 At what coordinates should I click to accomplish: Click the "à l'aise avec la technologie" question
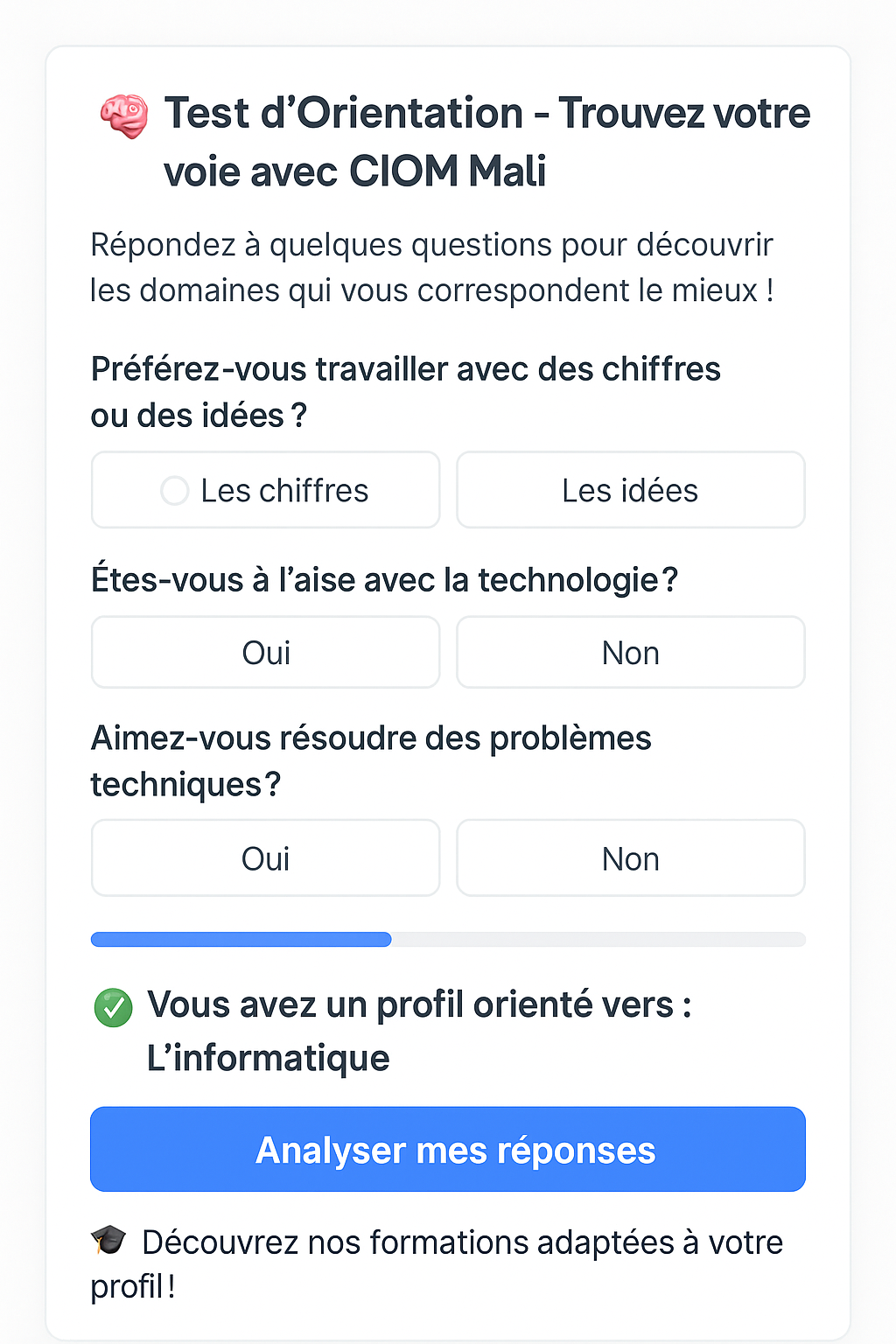point(384,580)
